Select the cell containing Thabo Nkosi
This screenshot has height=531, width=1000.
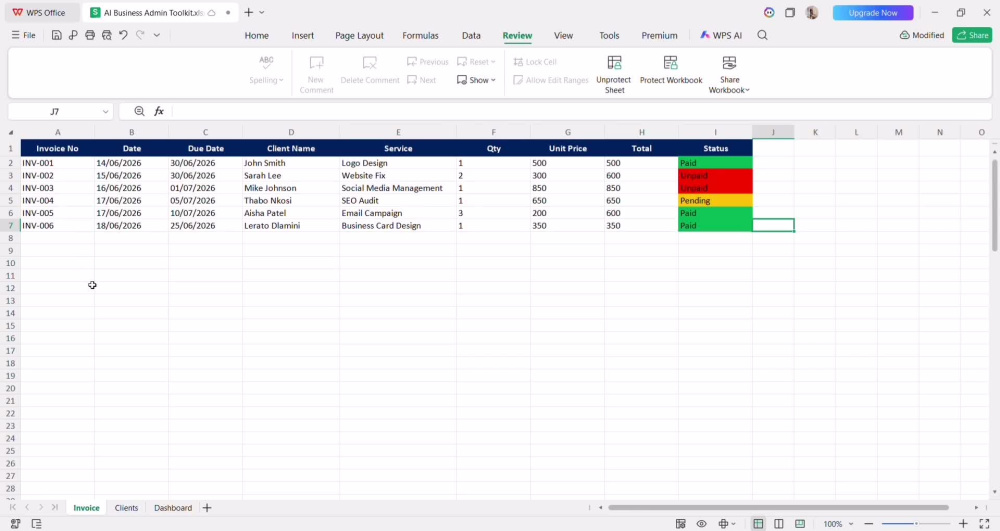coord(291,201)
